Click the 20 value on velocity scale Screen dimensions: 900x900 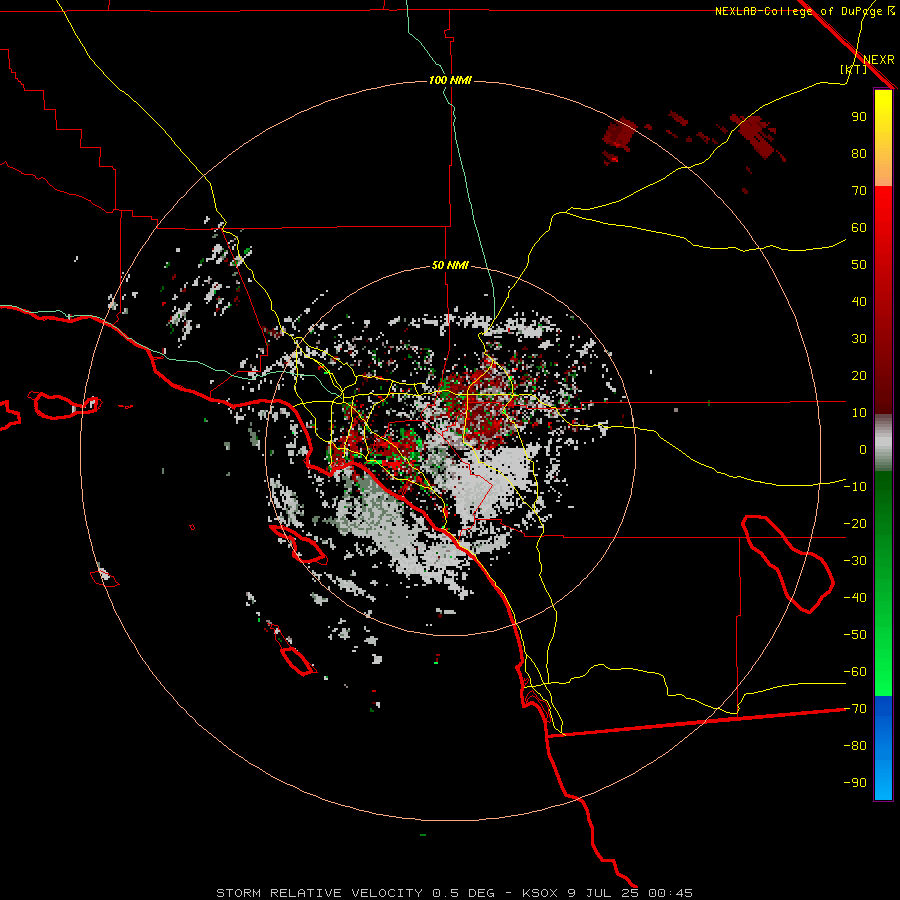tap(859, 376)
